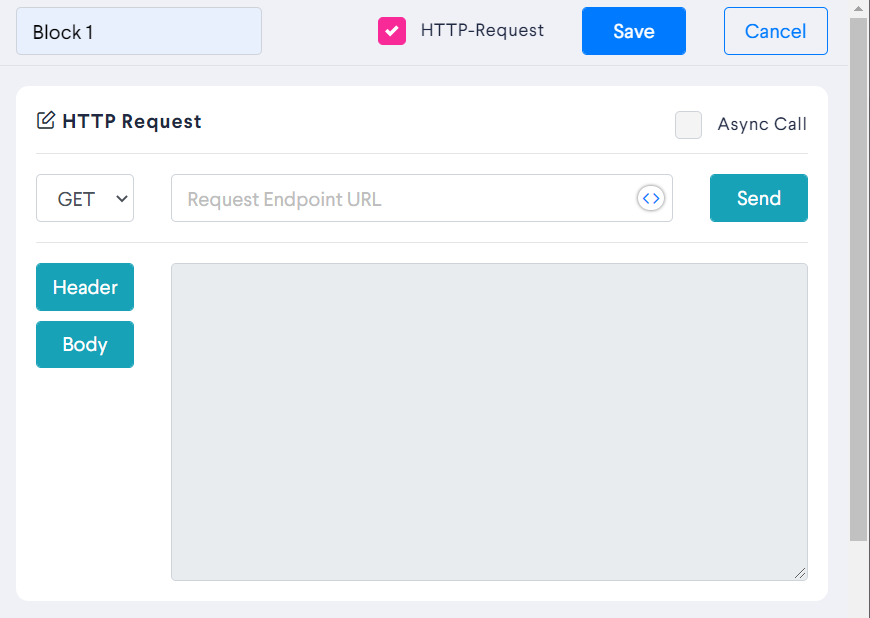The width and height of the screenshot is (870, 618).
Task: Expand the method list using the chevron arrow
Action: click(x=122, y=199)
